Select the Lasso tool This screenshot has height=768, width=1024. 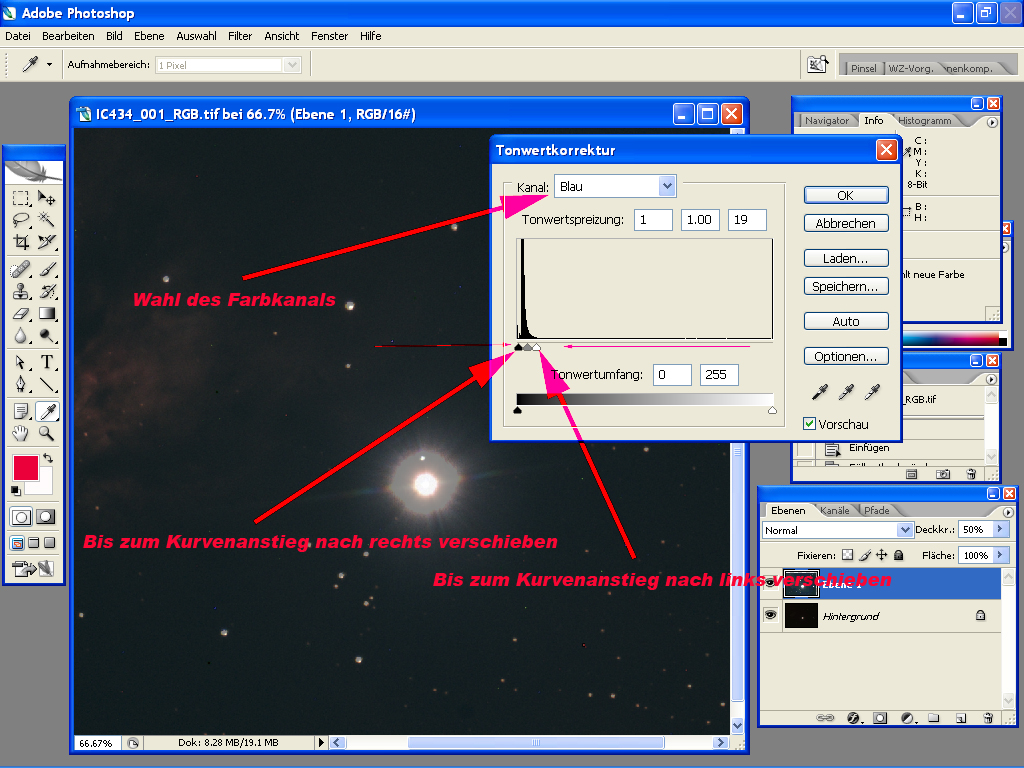(21, 219)
